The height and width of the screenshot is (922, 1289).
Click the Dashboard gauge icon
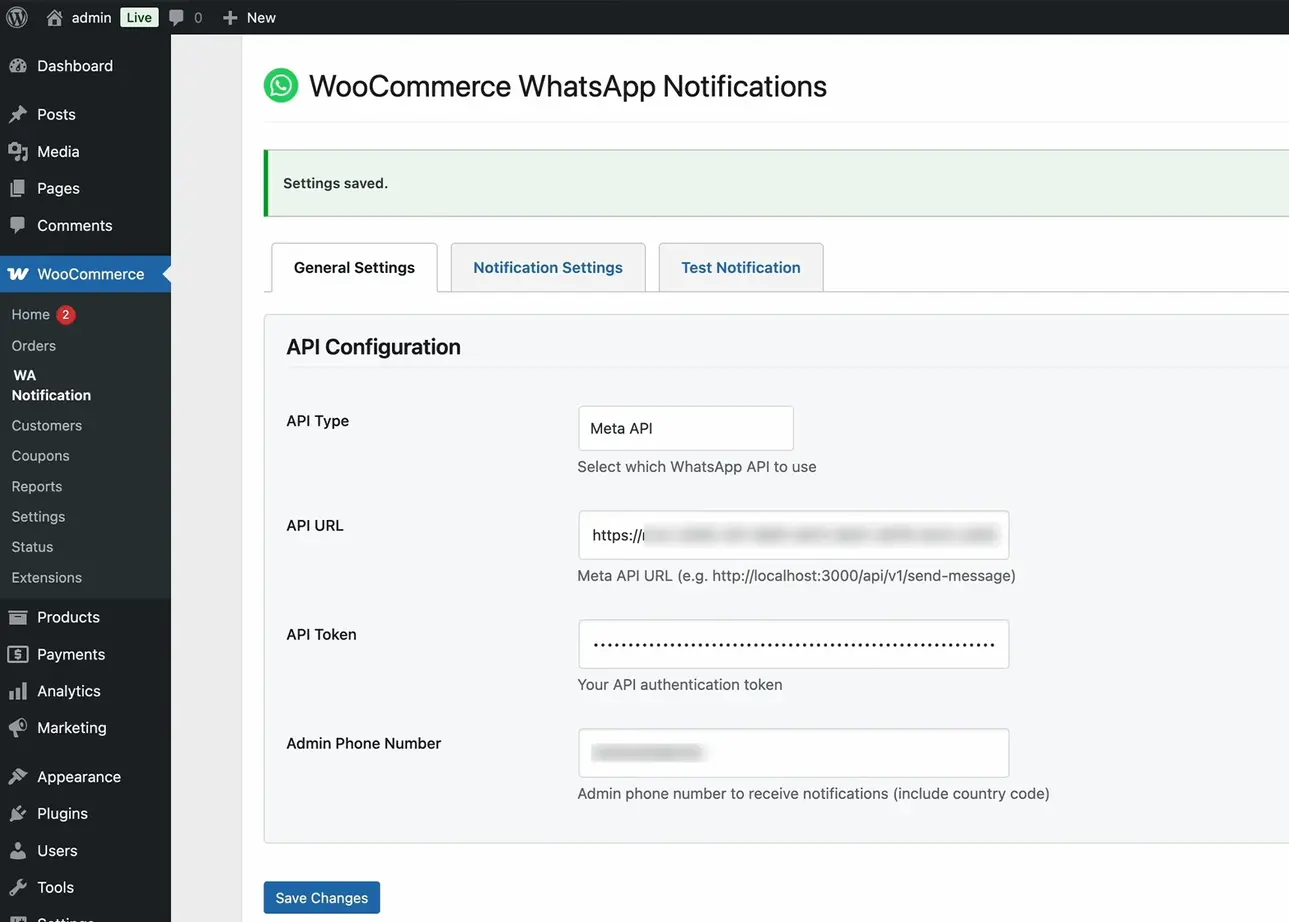click(18, 66)
